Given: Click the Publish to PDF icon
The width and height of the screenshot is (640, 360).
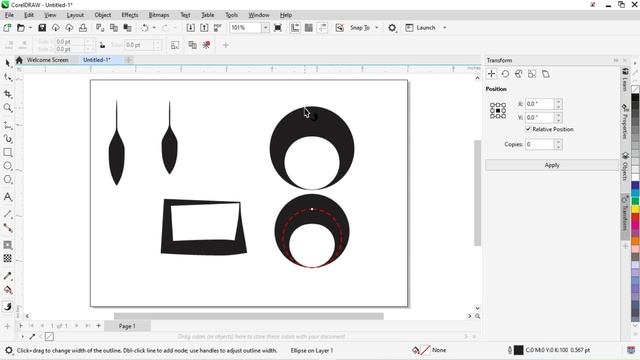Looking at the screenshot, I should coord(218,28).
